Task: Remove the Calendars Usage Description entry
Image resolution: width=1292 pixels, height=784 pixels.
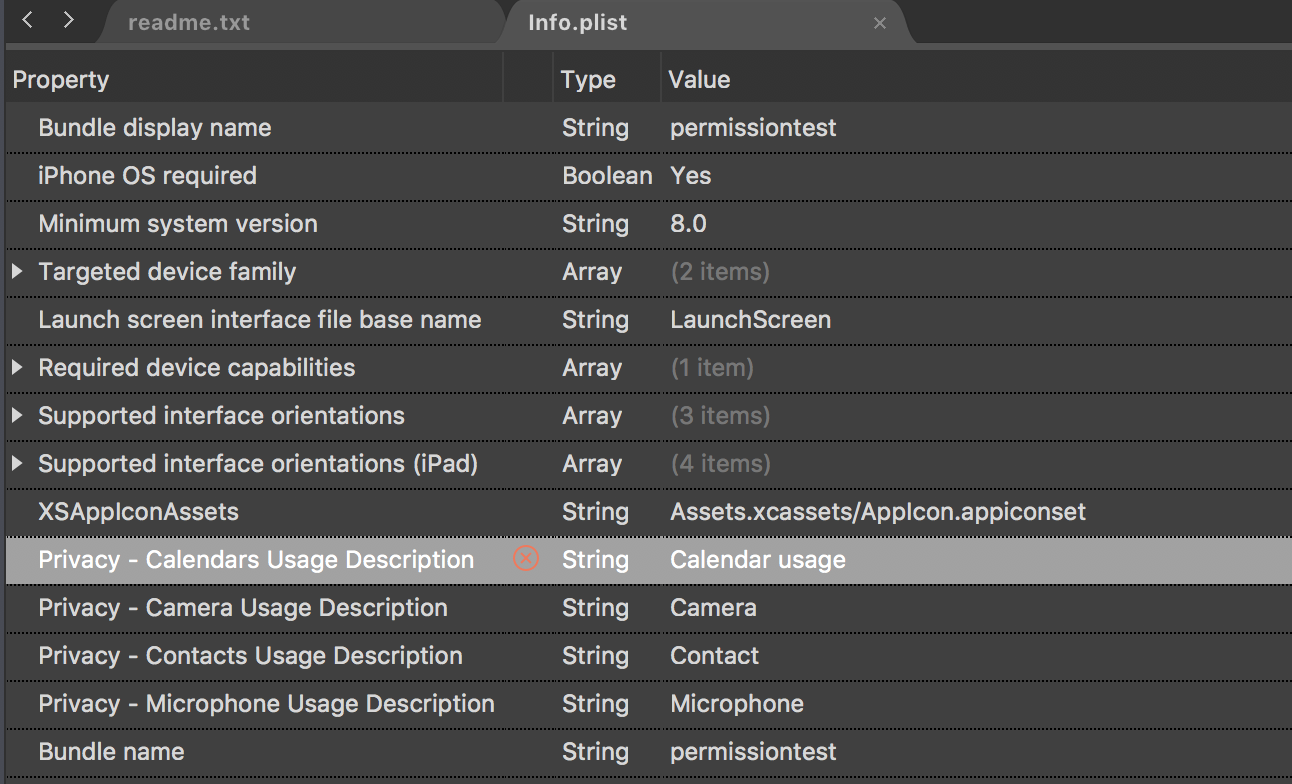Action: pyautogui.click(x=526, y=559)
